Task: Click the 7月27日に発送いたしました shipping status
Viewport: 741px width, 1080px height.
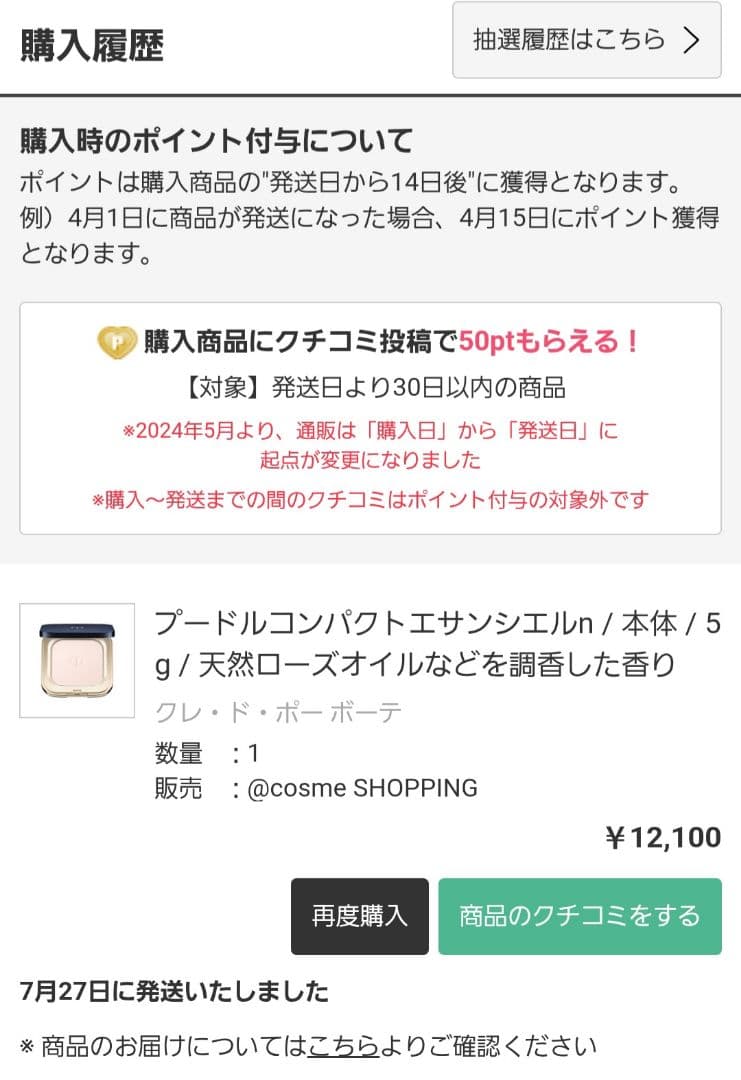Action: pos(174,992)
